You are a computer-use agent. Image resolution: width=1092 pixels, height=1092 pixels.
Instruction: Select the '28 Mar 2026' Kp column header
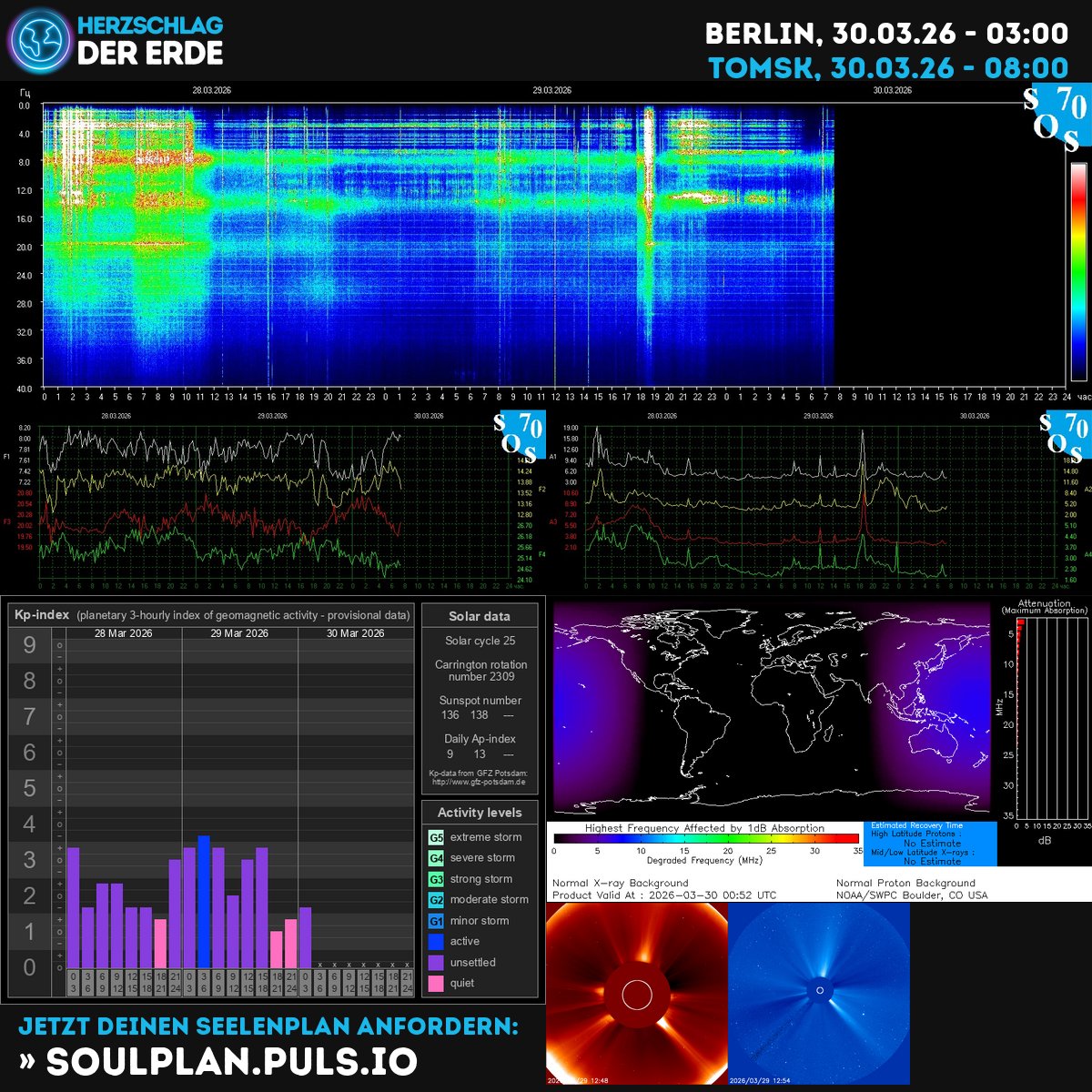[124, 633]
